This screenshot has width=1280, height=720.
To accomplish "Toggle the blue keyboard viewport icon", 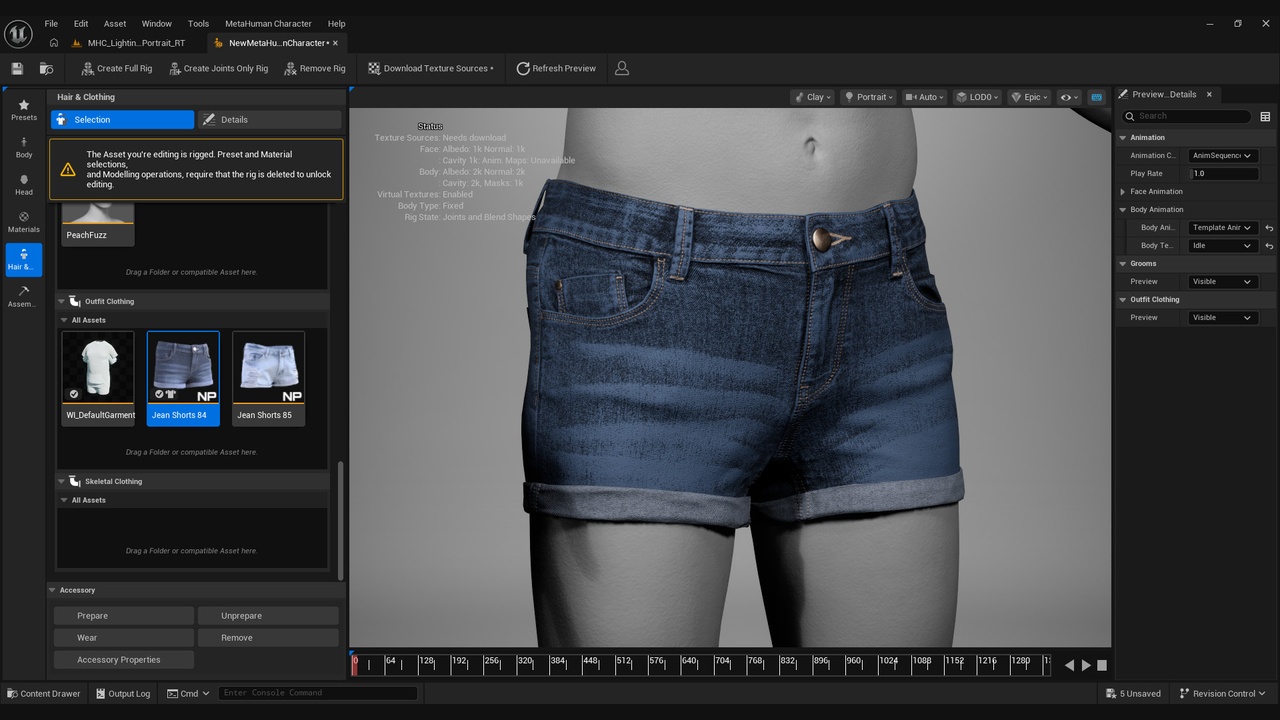I will pyautogui.click(x=1097, y=97).
